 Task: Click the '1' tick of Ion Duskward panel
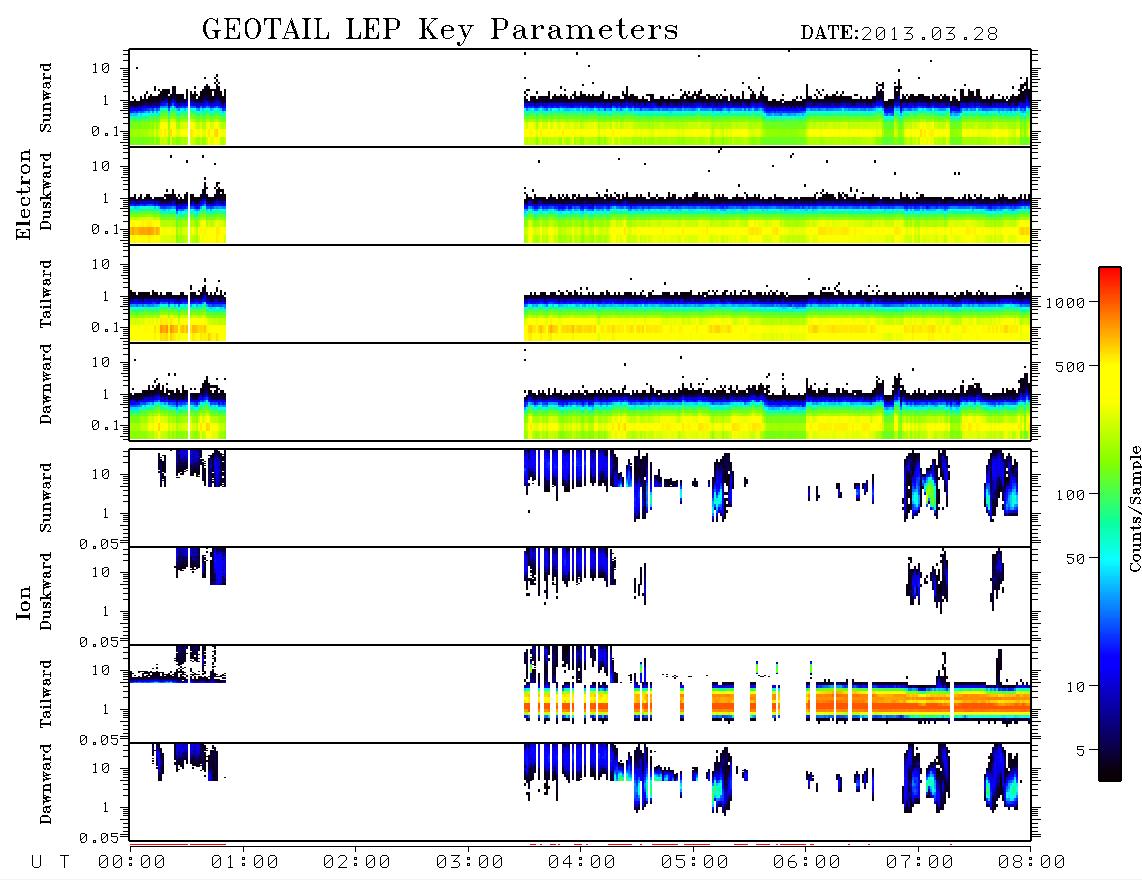click(105, 611)
